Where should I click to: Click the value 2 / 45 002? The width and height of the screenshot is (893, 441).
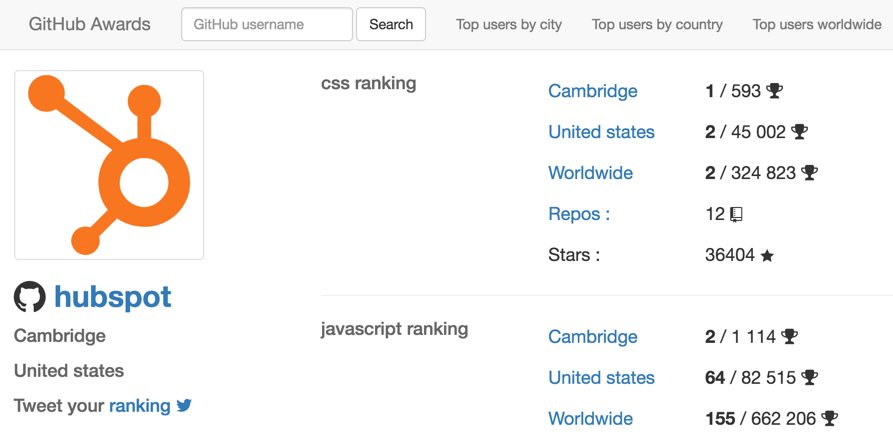(x=745, y=132)
